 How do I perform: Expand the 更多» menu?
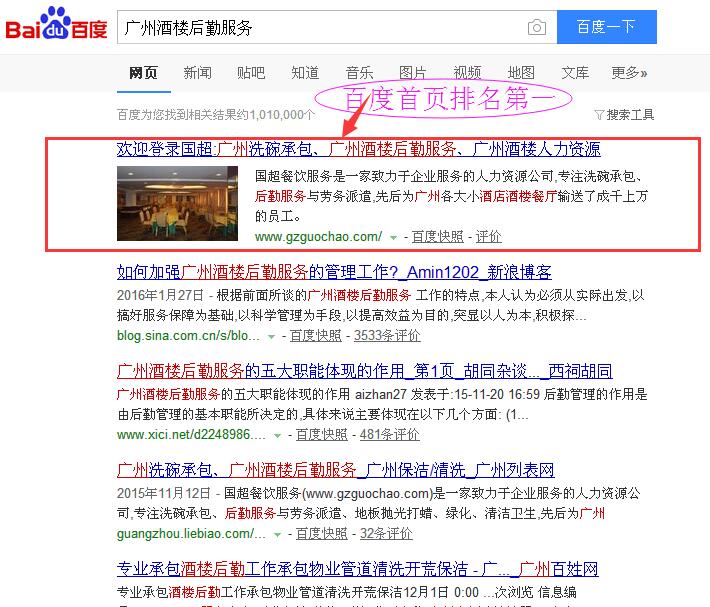click(x=629, y=73)
